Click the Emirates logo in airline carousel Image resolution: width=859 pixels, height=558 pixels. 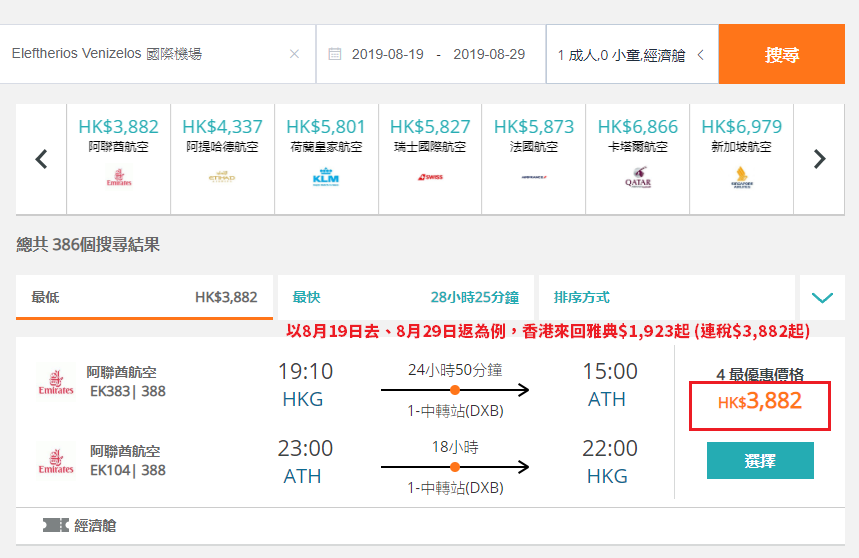point(119,177)
